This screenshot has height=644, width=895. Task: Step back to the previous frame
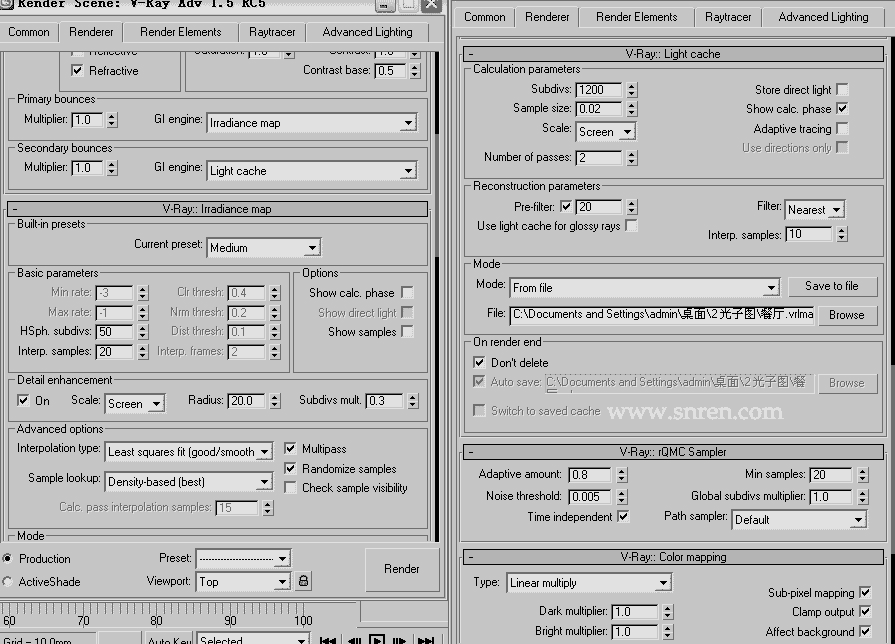click(x=354, y=640)
